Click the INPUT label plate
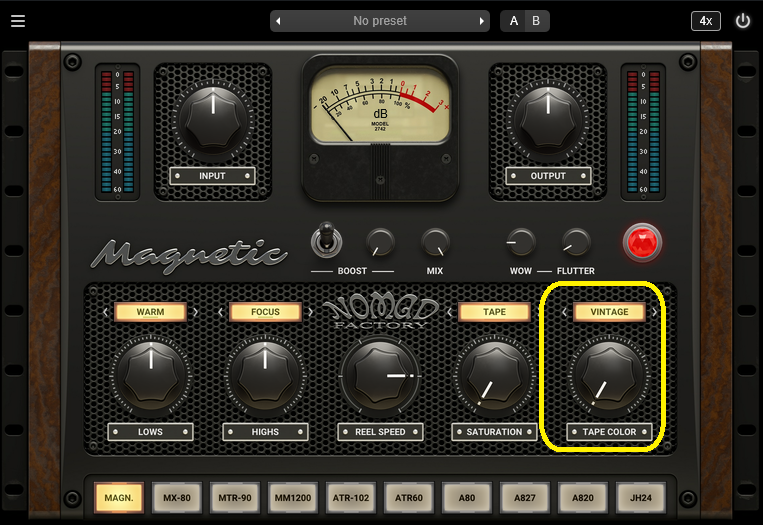 (x=212, y=176)
